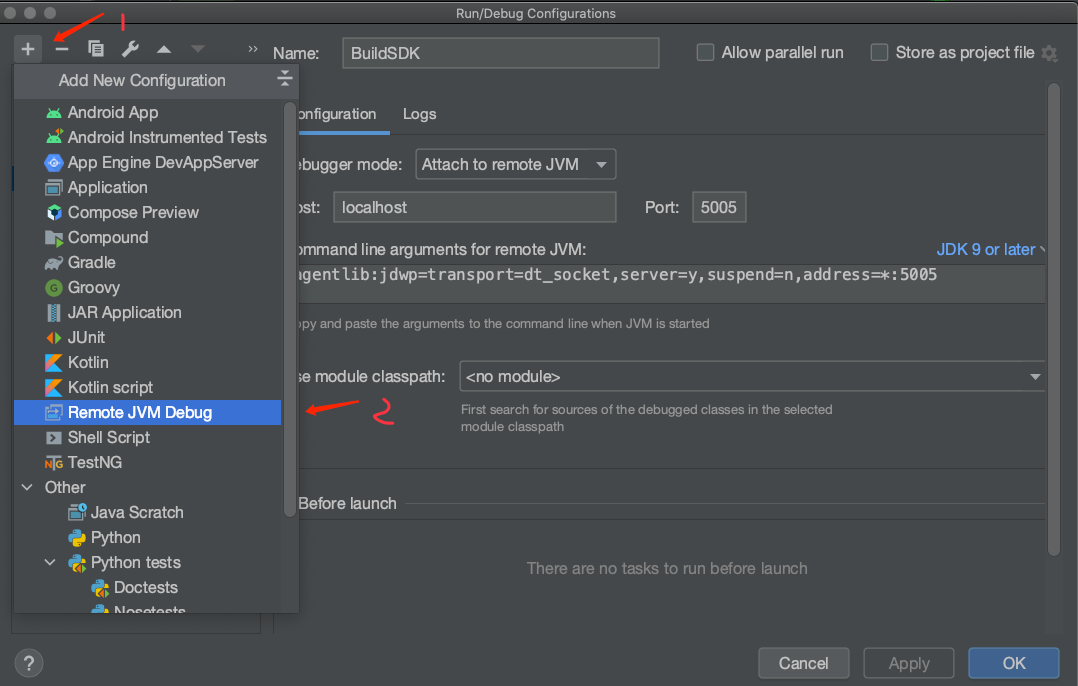Enable the Allow parallel run checkbox

point(705,53)
